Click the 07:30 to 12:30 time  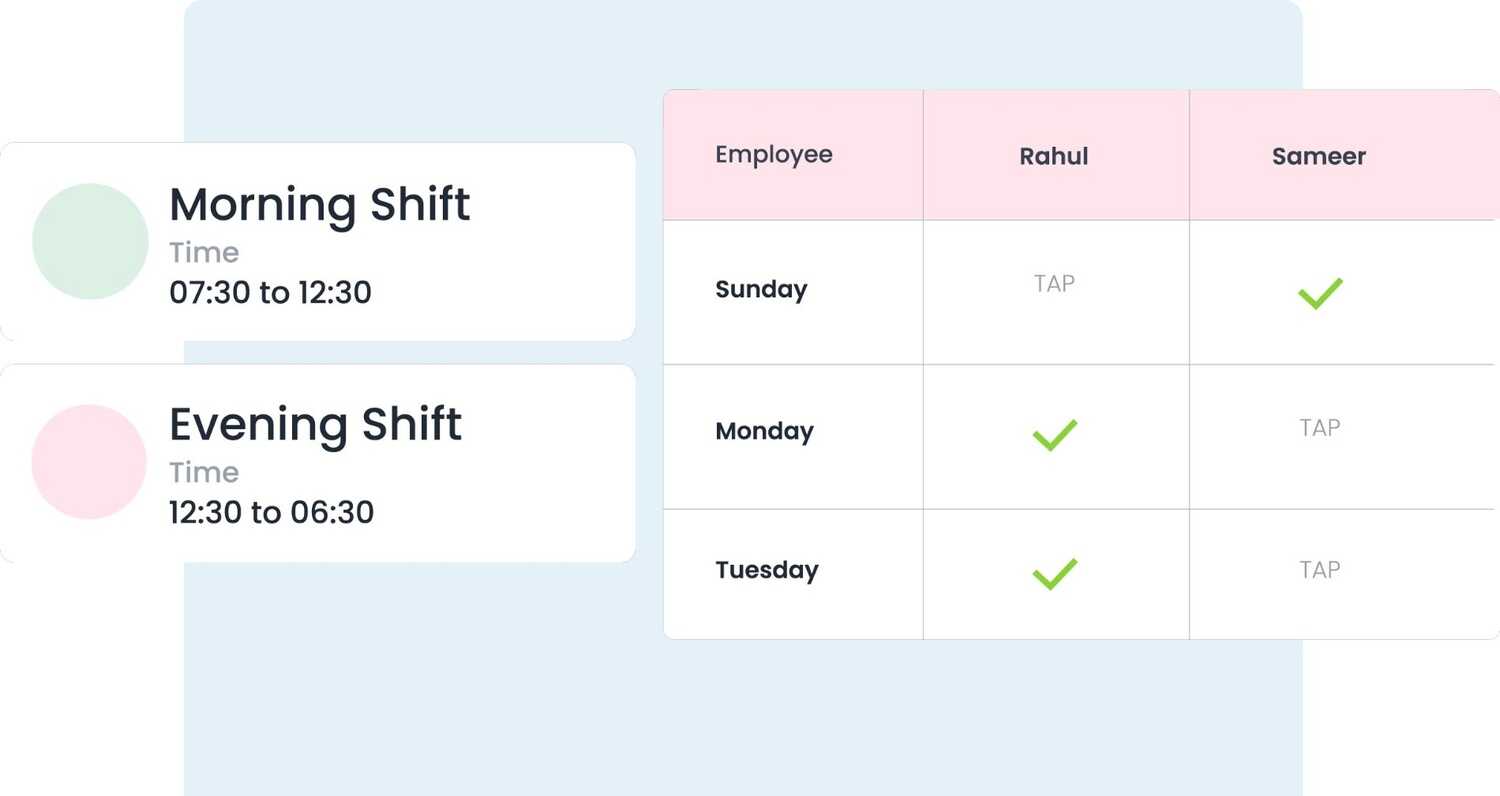[270, 293]
